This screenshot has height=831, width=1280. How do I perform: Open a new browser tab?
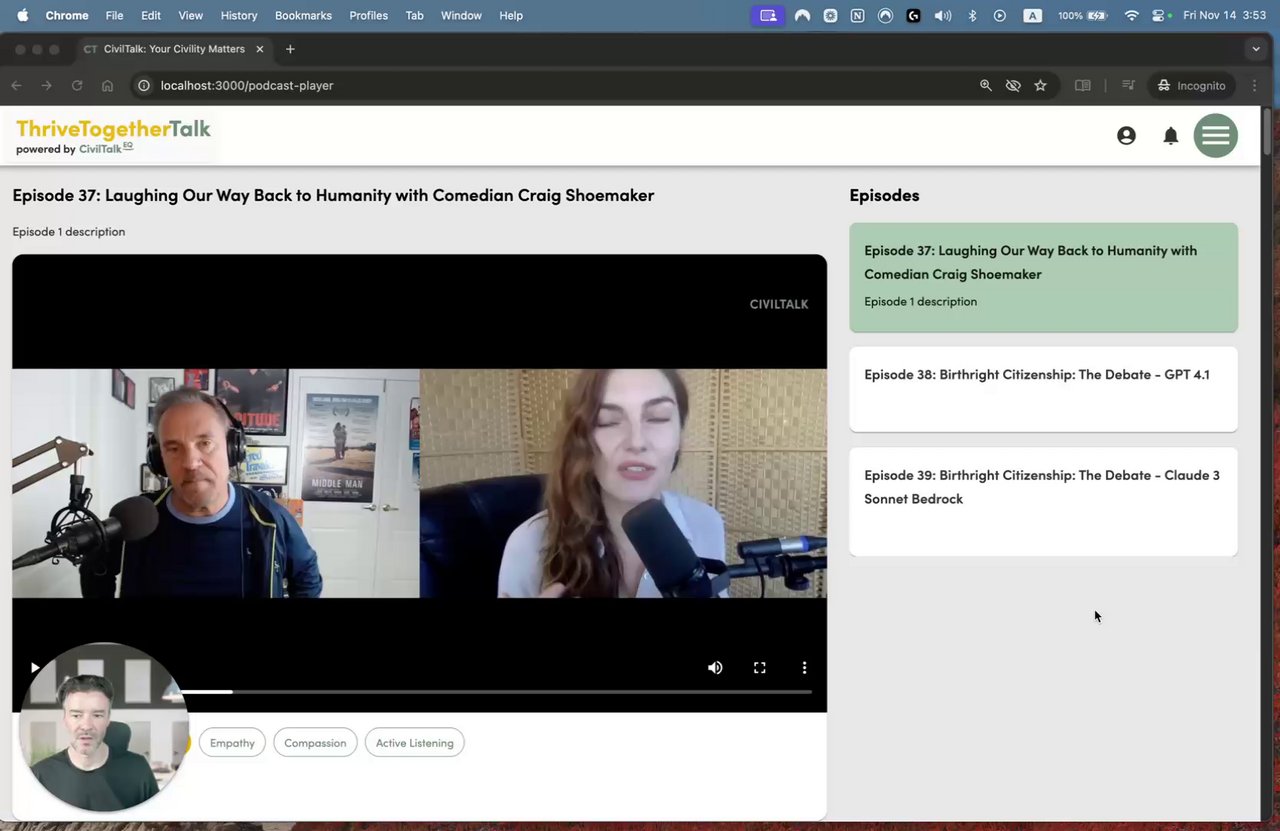coord(290,49)
